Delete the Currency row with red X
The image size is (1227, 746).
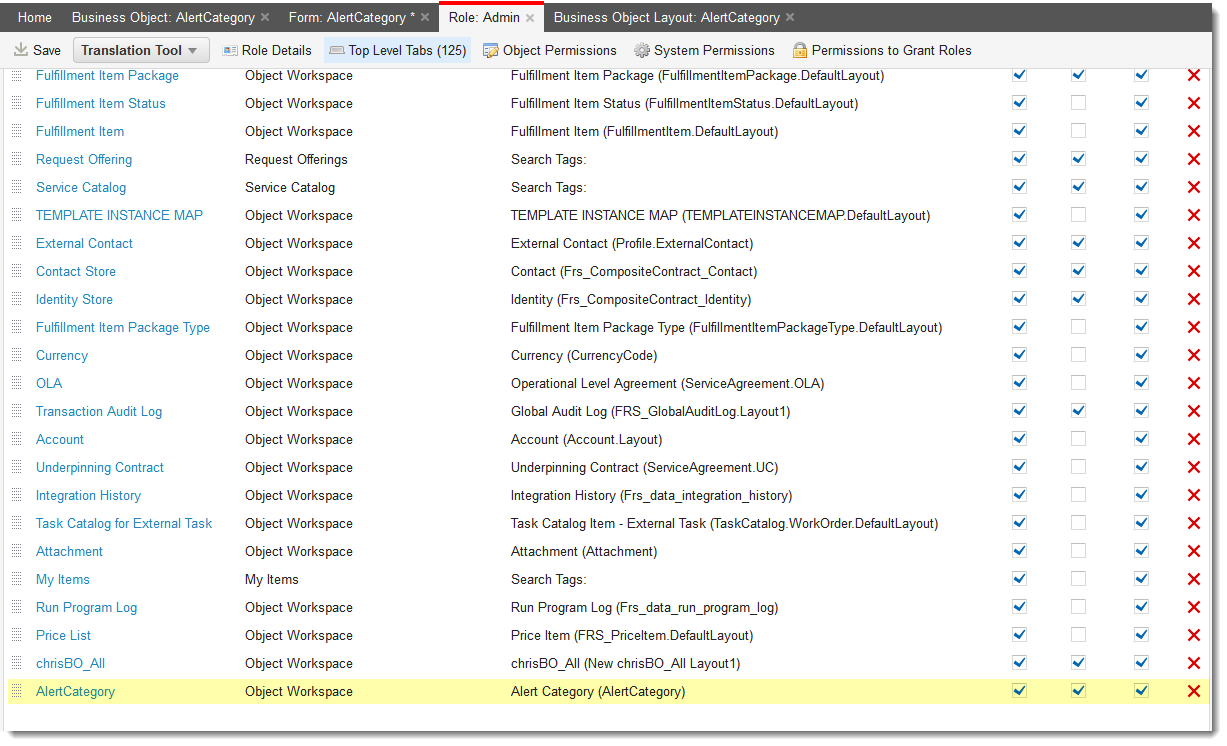(1193, 355)
